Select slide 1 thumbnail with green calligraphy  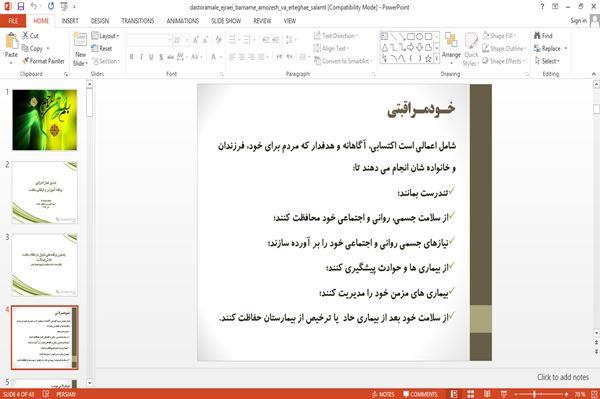click(x=45, y=120)
